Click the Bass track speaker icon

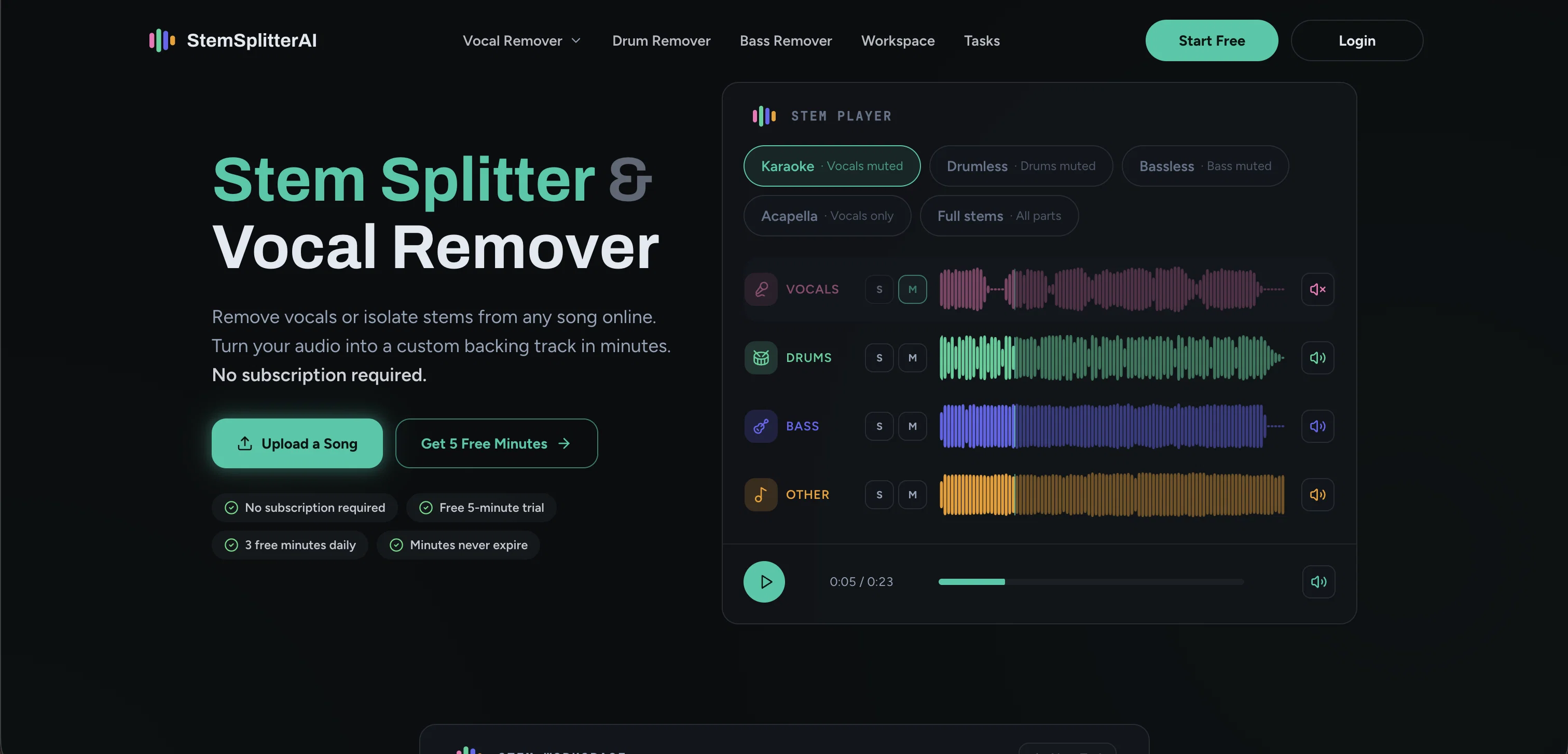(1318, 426)
